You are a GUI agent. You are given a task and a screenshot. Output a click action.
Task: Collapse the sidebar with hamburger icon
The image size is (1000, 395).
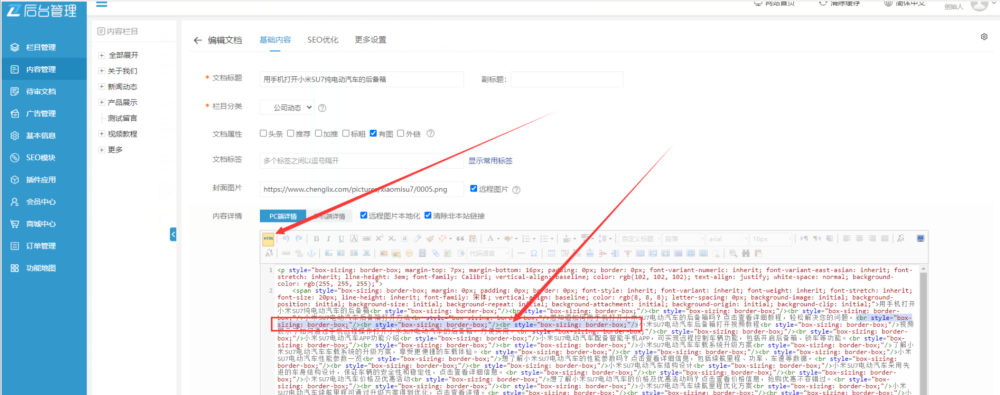(101, 4)
